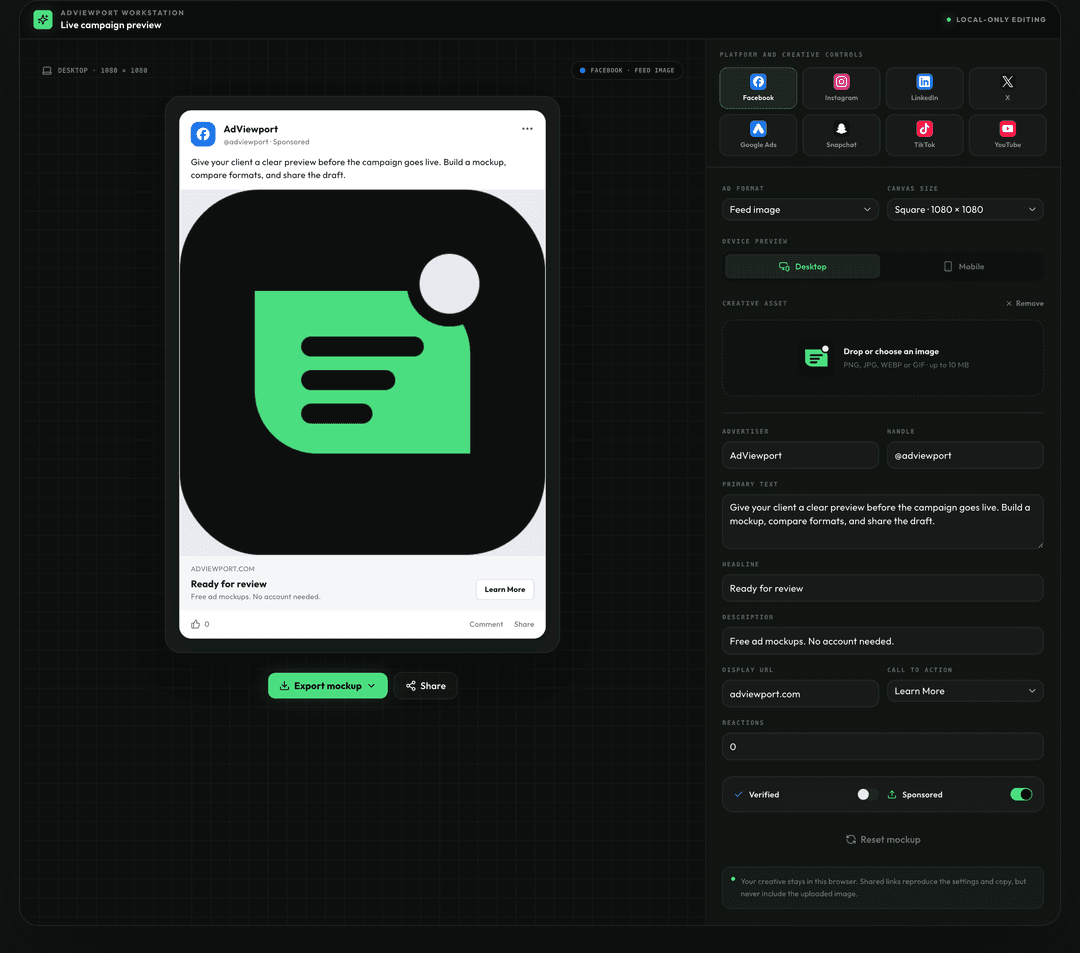Open the Call to Action dropdown
The width and height of the screenshot is (1080, 953).
pyautogui.click(x=964, y=691)
